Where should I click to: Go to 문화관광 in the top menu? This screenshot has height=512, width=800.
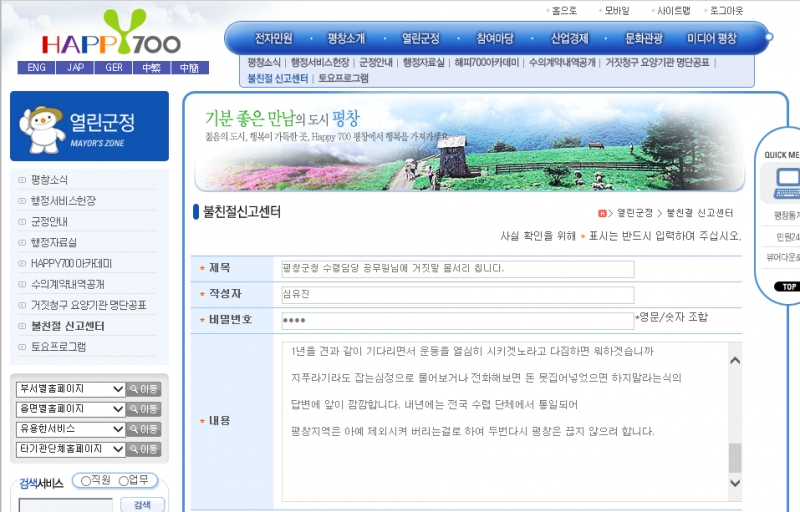(643, 39)
